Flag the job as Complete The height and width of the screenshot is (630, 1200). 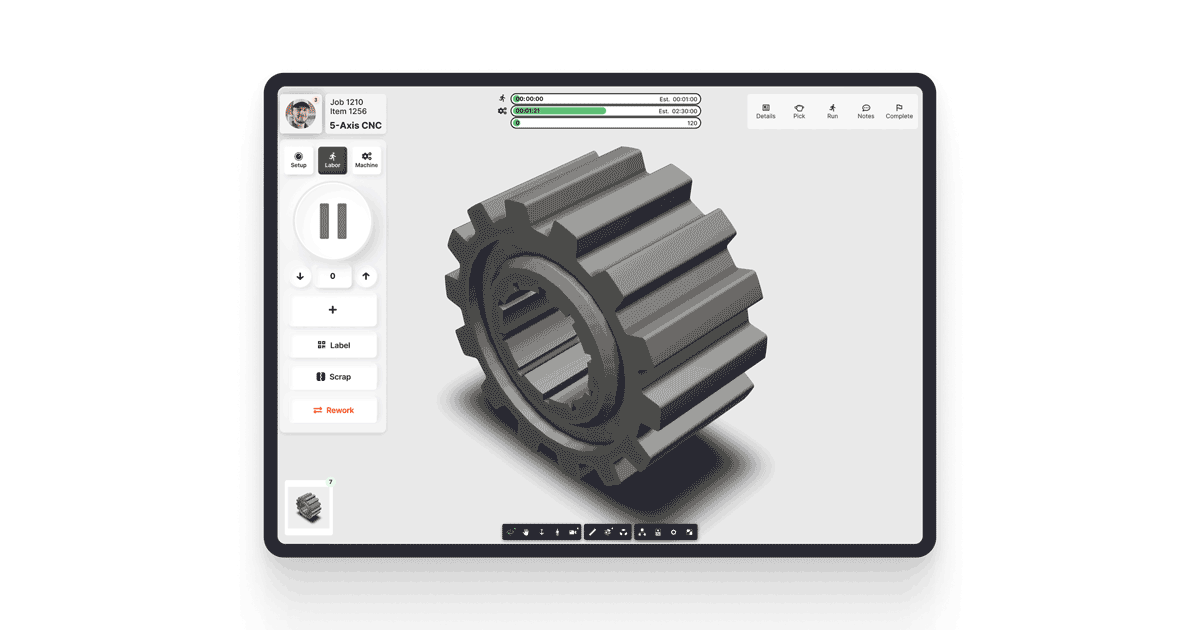(x=898, y=110)
